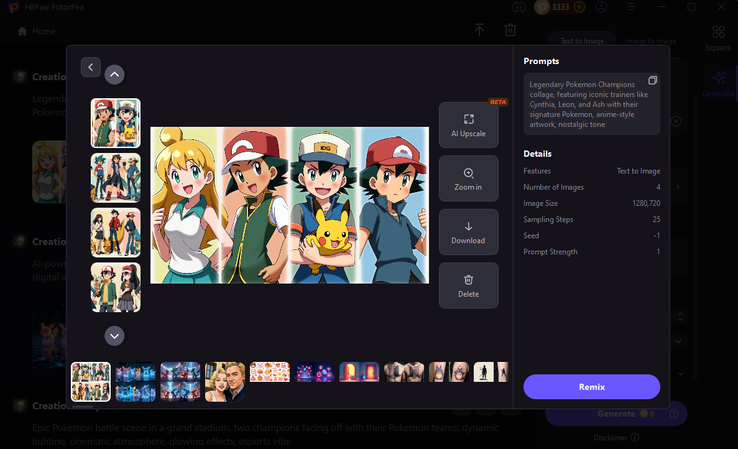This screenshot has width=738, height=449.
Task: Open the arm tattoo thumbnail
Action: pyautogui.click(x=449, y=372)
